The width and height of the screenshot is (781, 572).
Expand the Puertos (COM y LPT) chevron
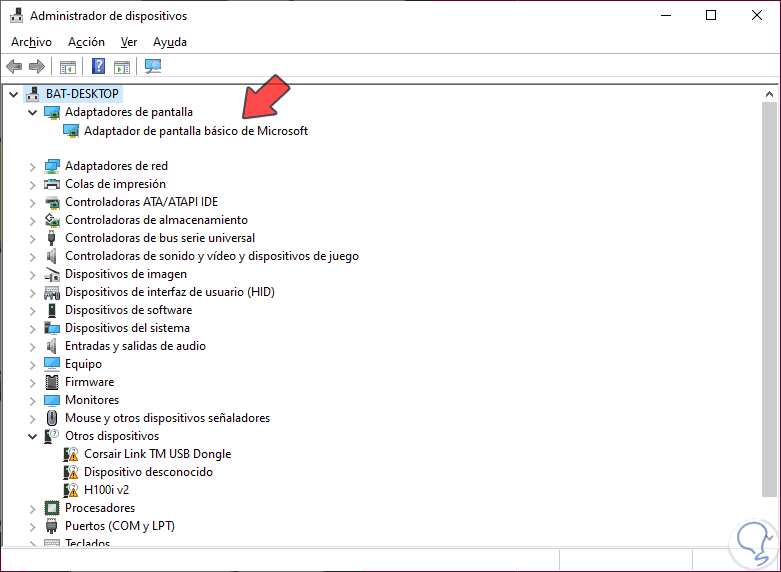click(x=32, y=527)
